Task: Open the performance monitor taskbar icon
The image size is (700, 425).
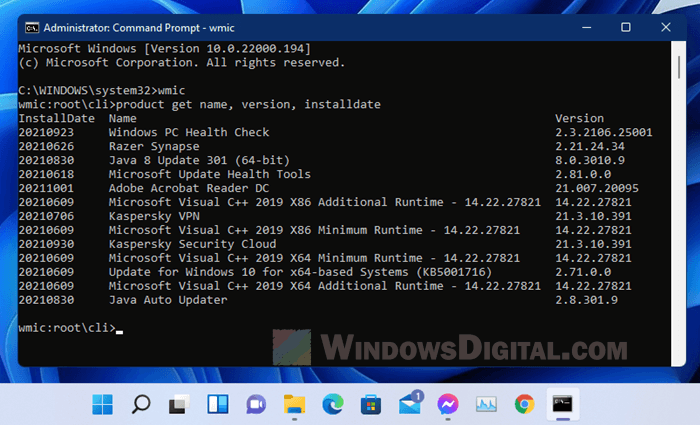Action: click(x=486, y=405)
